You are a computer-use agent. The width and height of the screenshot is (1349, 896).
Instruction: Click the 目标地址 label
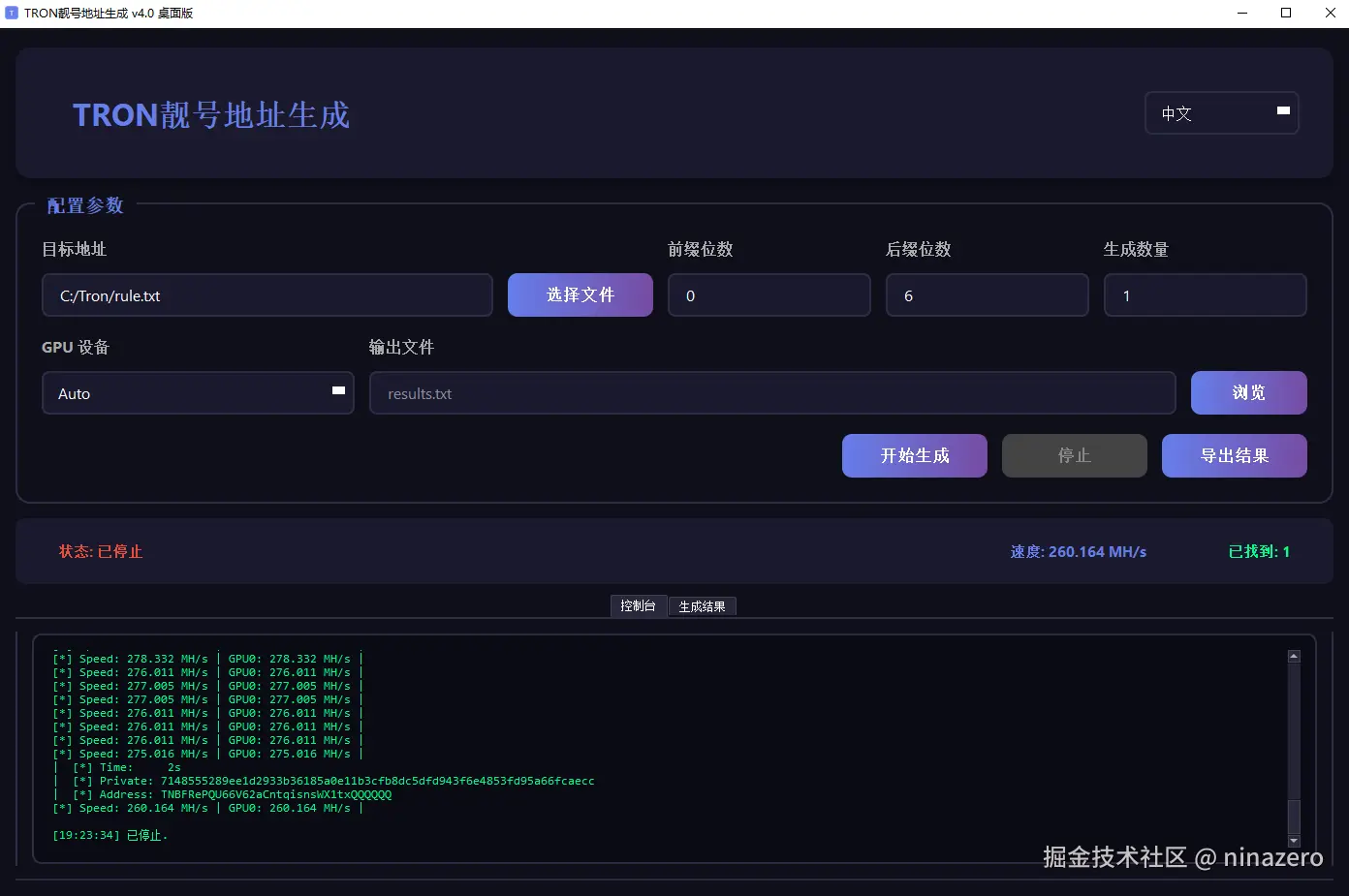click(74, 249)
